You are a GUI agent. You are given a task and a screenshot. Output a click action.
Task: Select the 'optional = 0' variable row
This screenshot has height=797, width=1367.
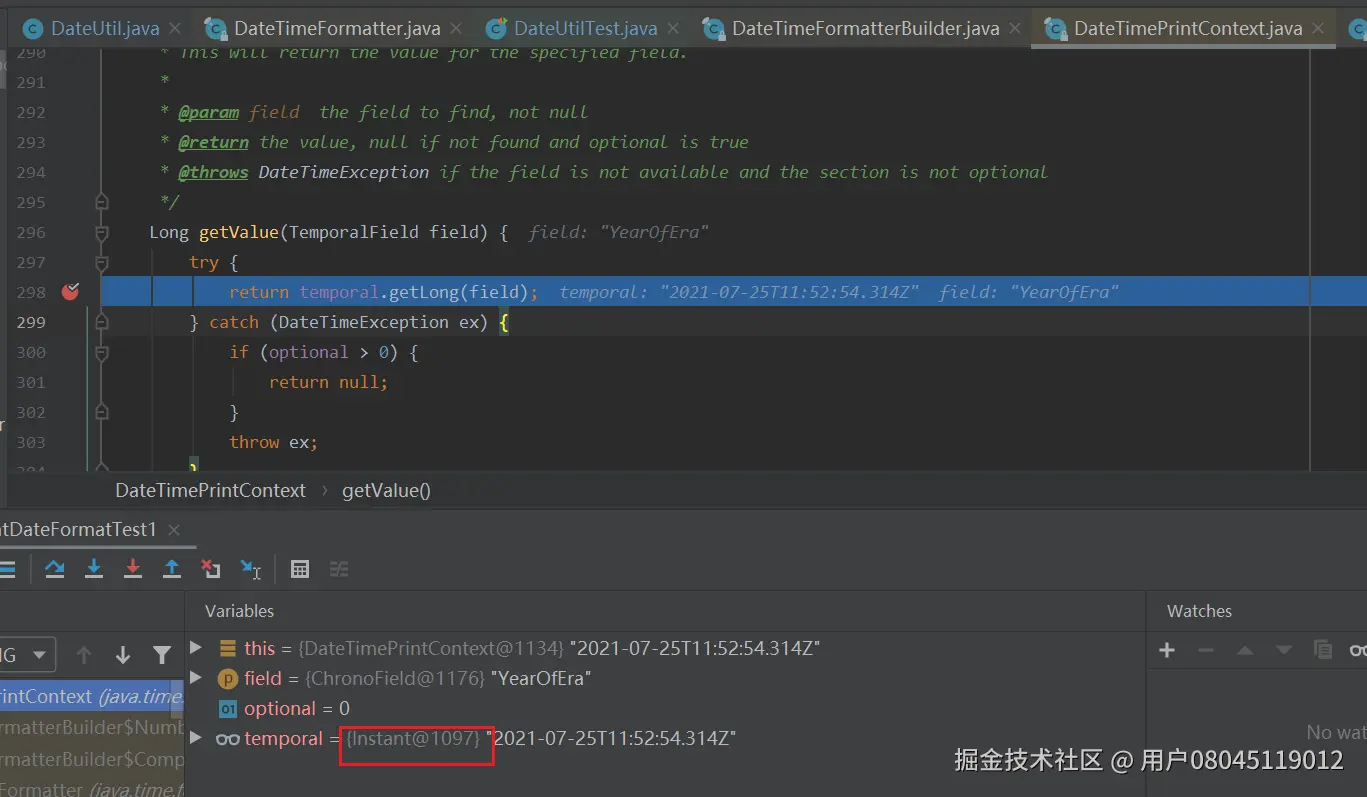(665, 708)
